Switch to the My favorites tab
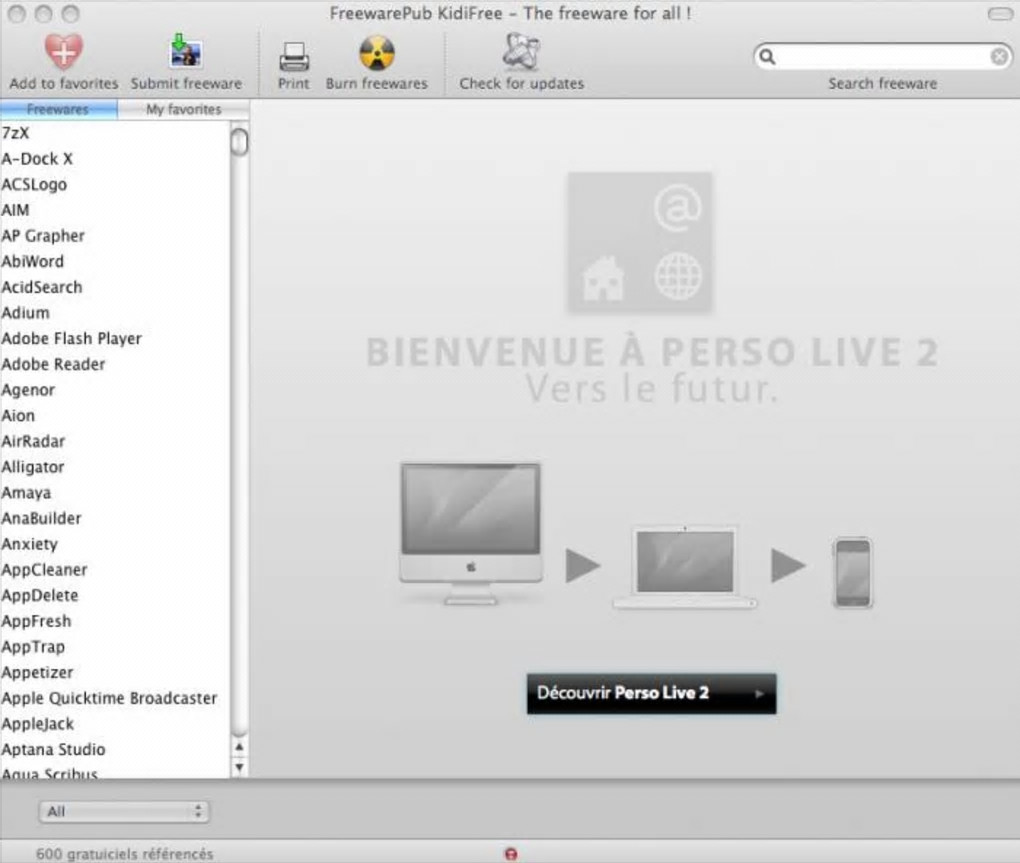This screenshot has height=863, width=1020. click(183, 109)
